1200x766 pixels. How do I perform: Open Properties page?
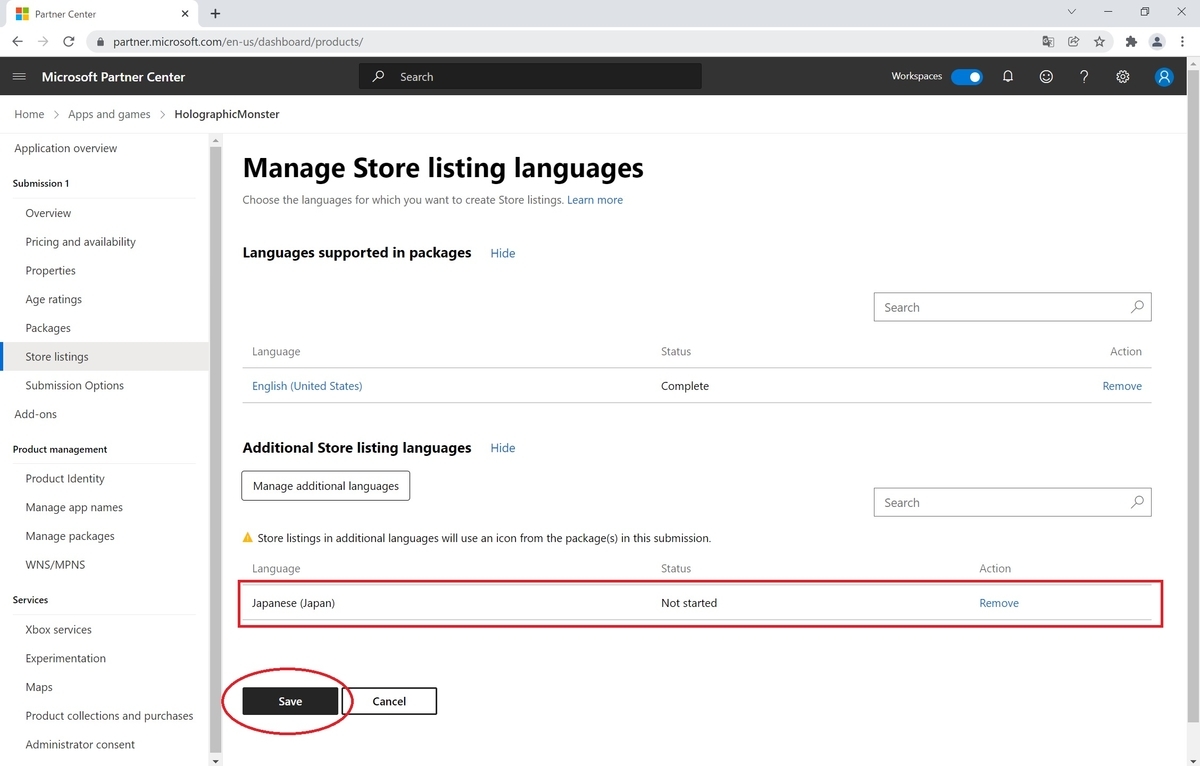pyautogui.click(x=51, y=271)
